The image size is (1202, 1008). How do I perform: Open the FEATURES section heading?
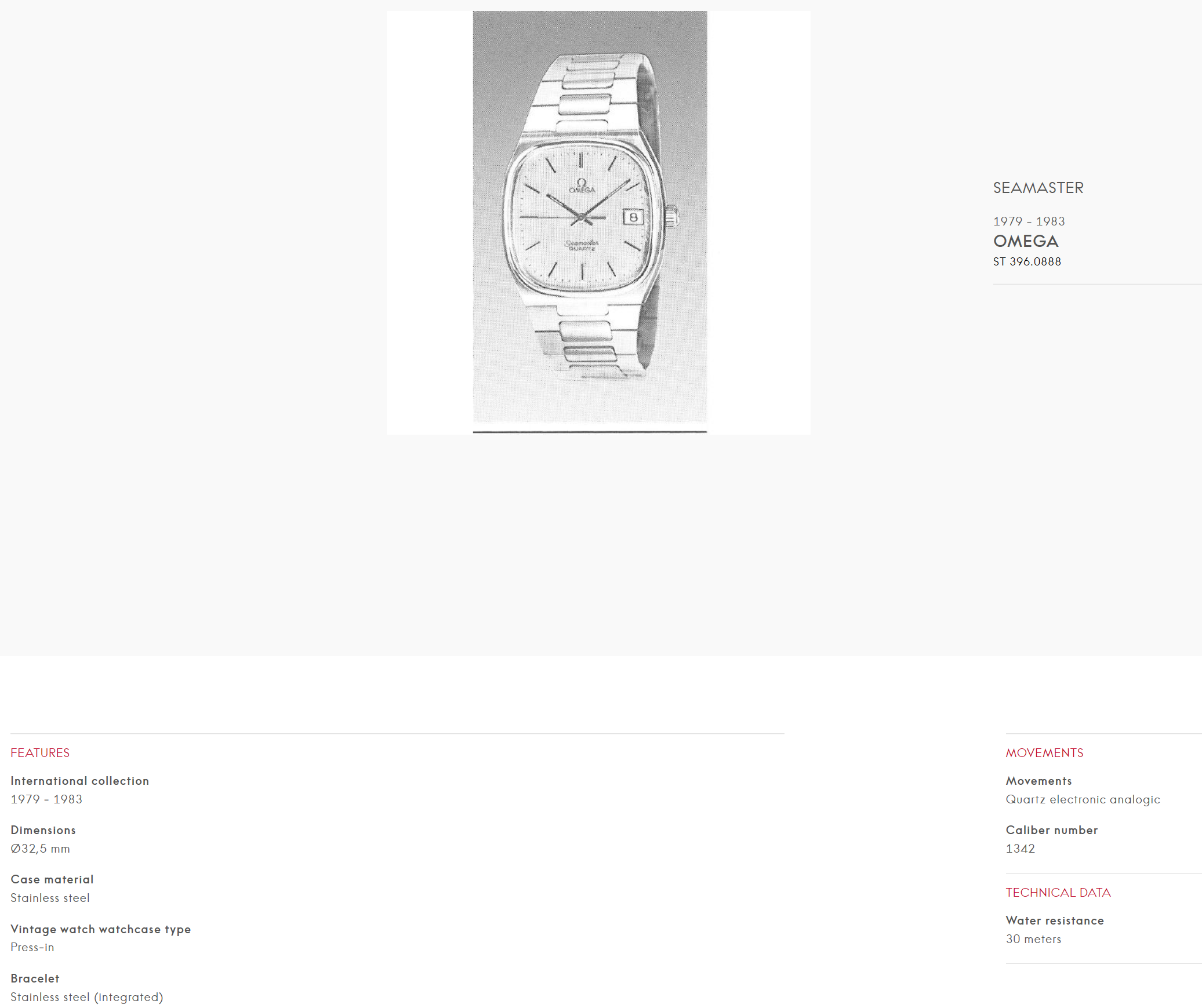tap(40, 752)
